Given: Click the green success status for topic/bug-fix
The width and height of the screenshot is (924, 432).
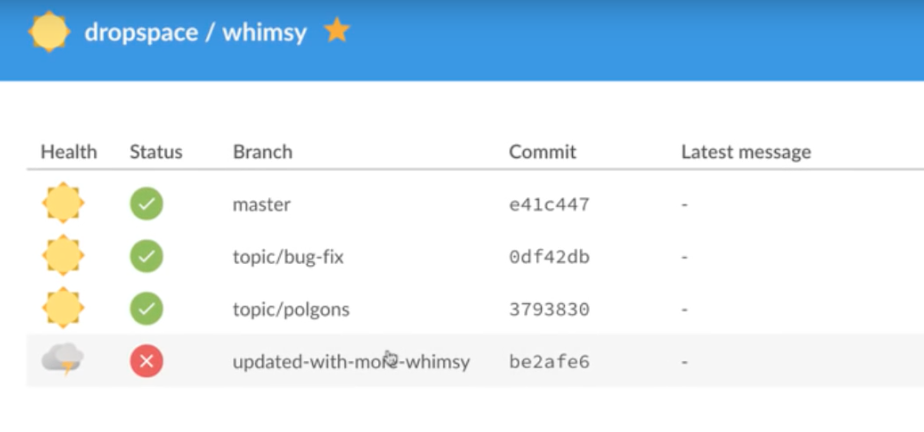Looking at the screenshot, I should click(147, 256).
